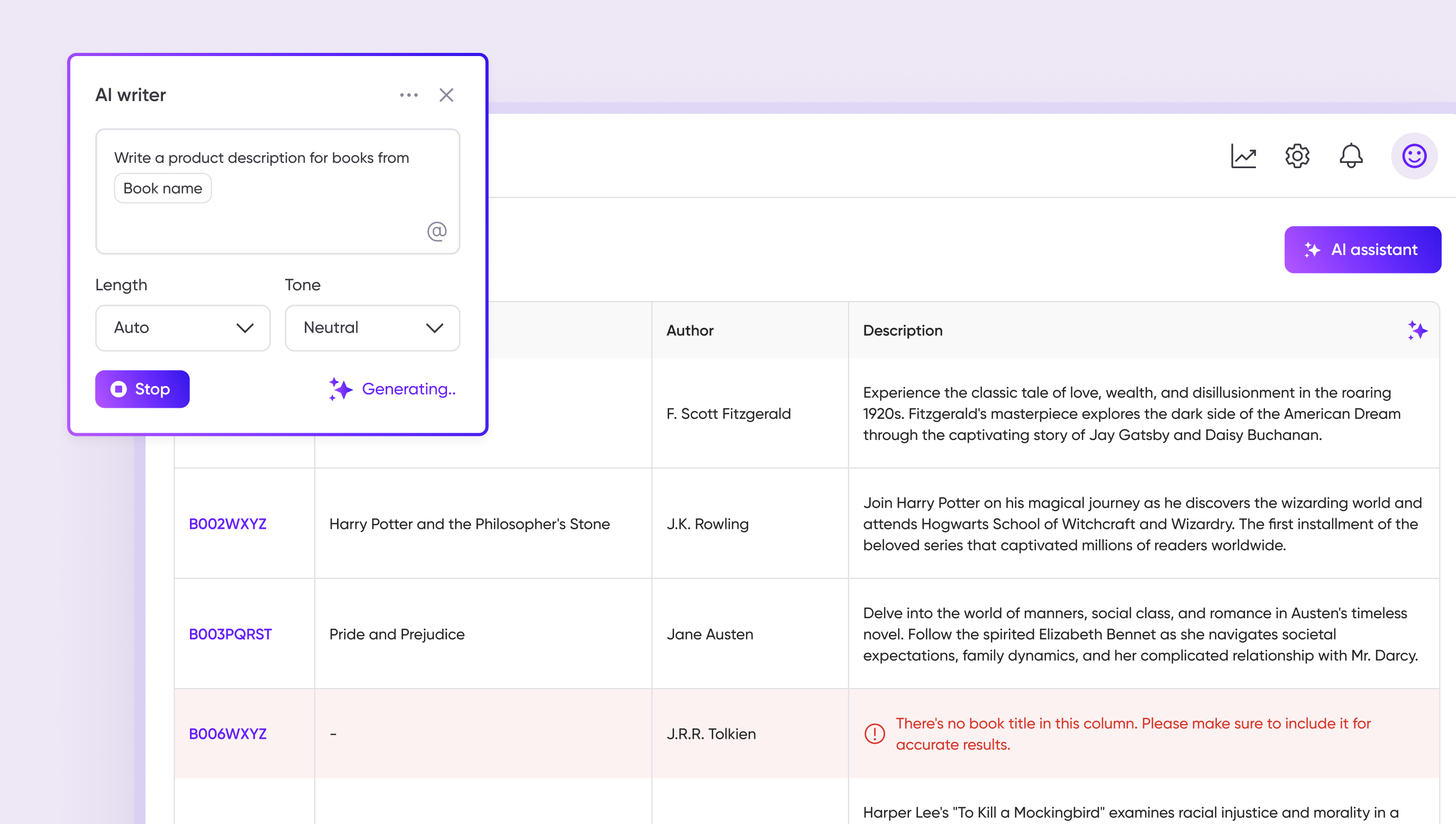Click the AI writer panel title
Image resolution: width=1456 pixels, height=824 pixels.
pyautogui.click(x=130, y=95)
